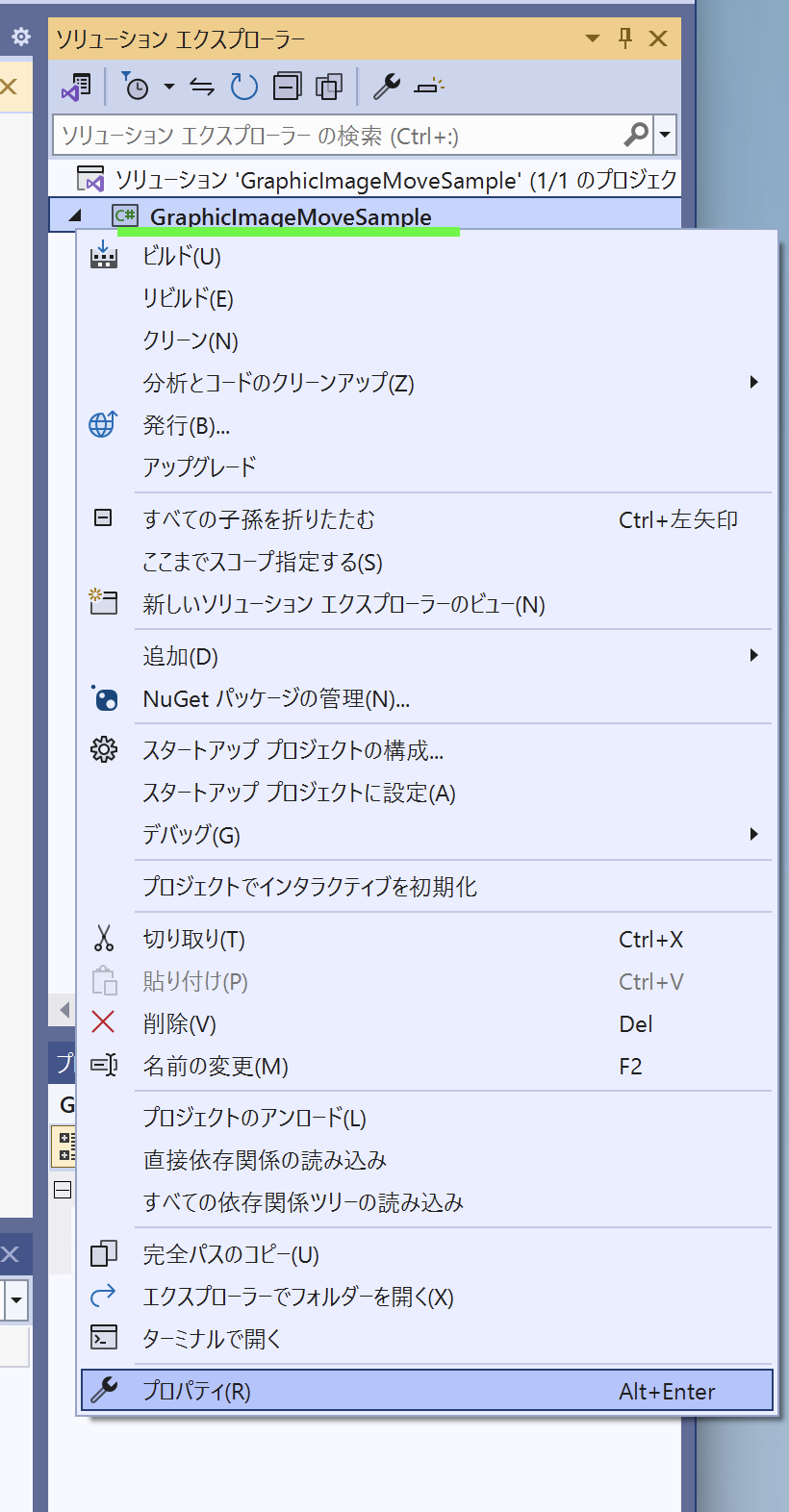Choose NuGet パッケージの管理(N) menu entry
789x1512 pixels.
[269, 699]
